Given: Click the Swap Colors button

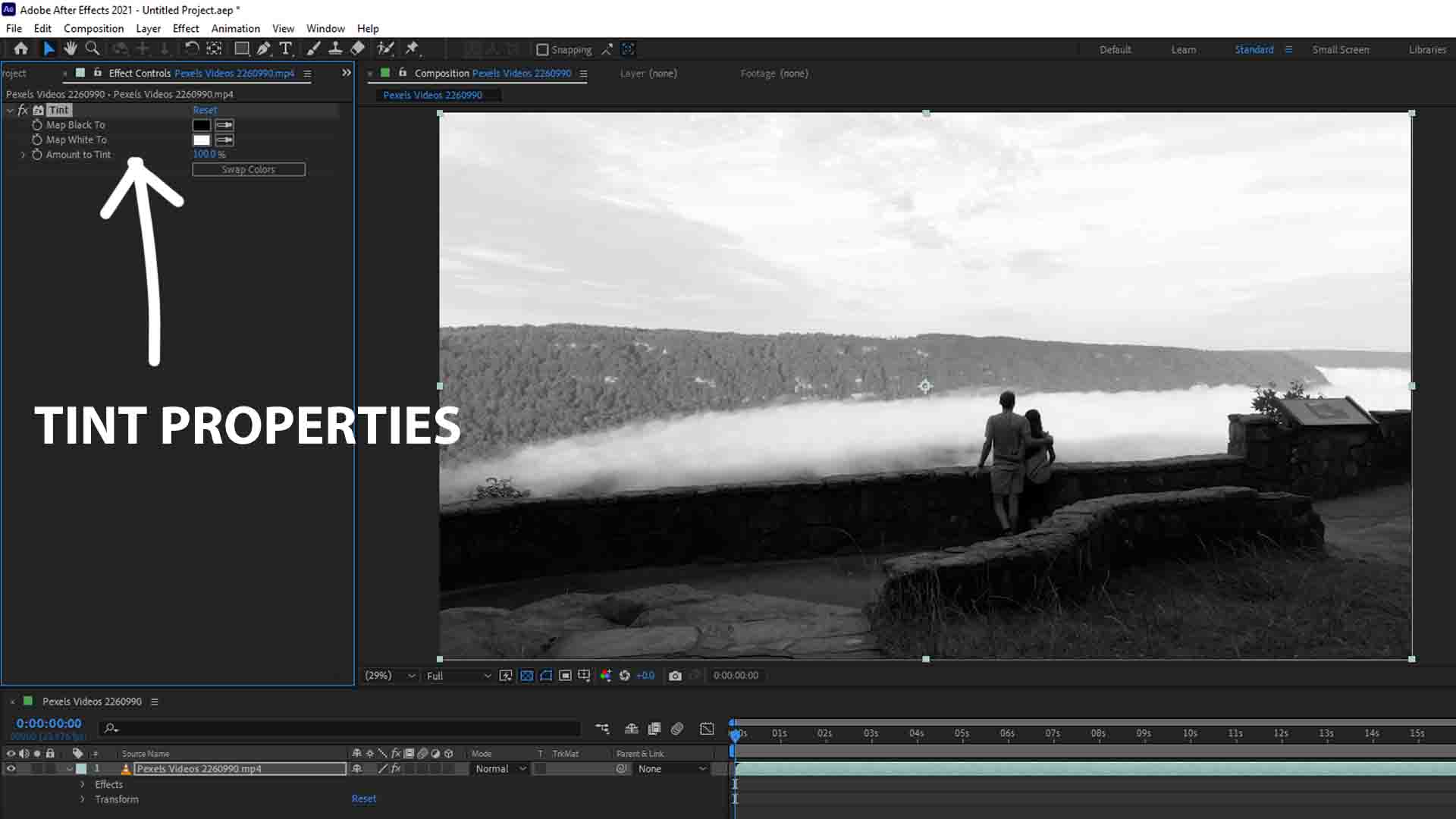Looking at the screenshot, I should tap(249, 168).
